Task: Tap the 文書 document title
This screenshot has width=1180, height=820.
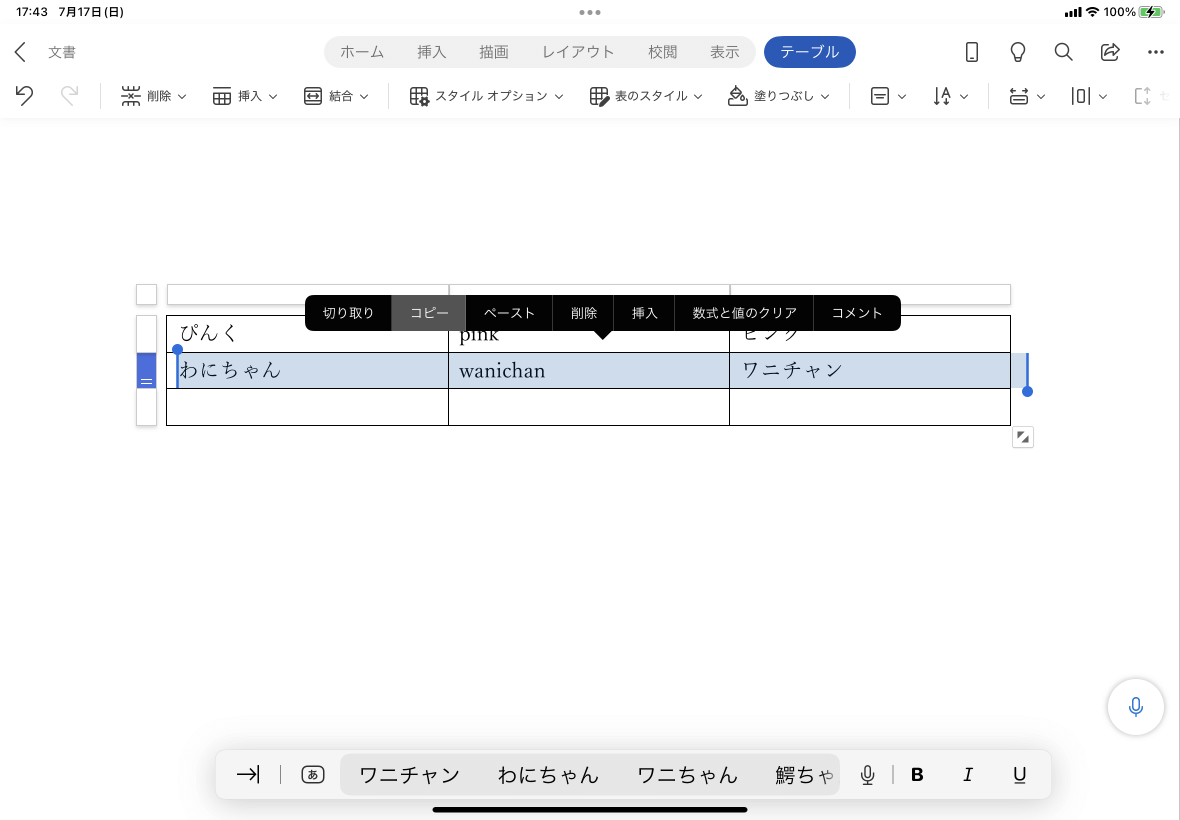Action: click(62, 52)
